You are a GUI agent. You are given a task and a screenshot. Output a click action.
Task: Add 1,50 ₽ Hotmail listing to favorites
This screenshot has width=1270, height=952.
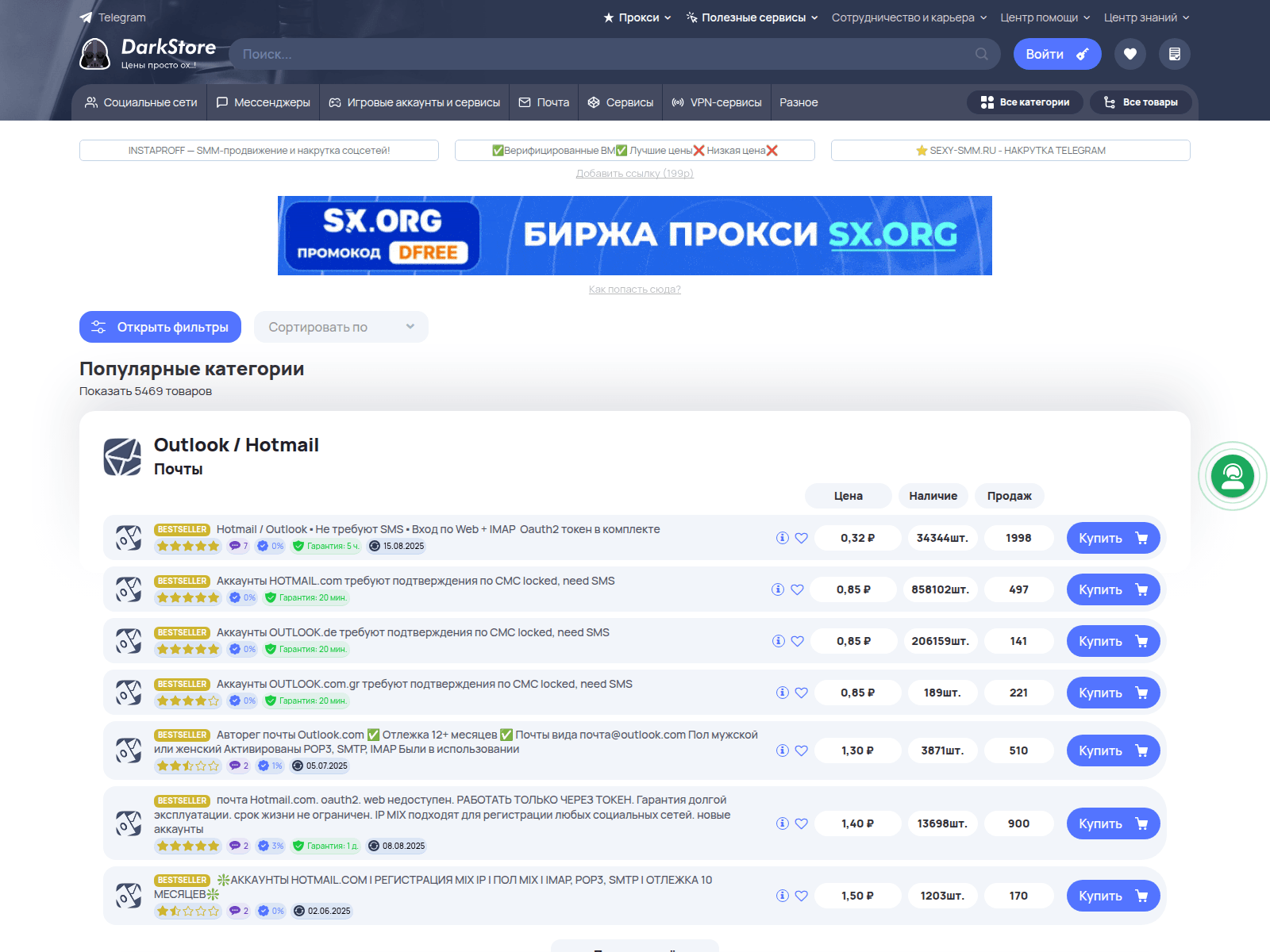802,896
